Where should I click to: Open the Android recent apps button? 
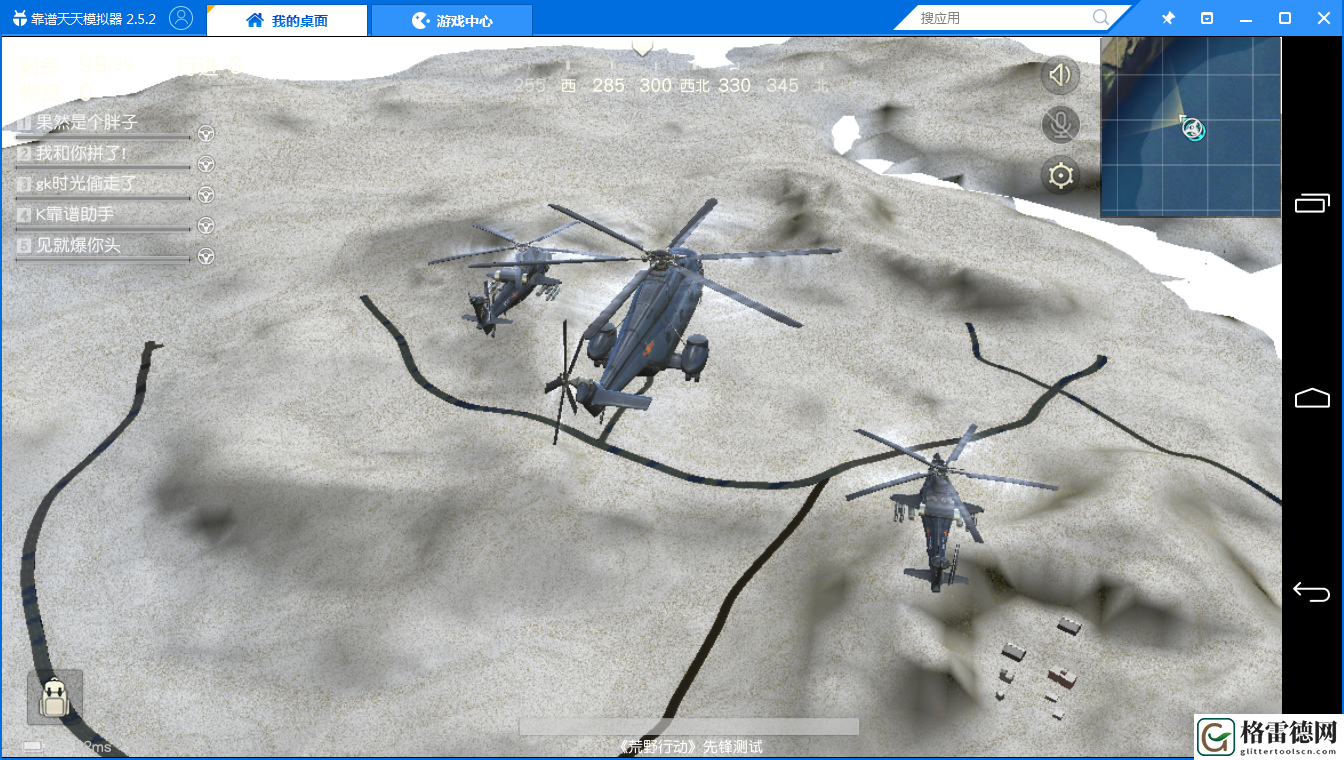tap(1312, 203)
